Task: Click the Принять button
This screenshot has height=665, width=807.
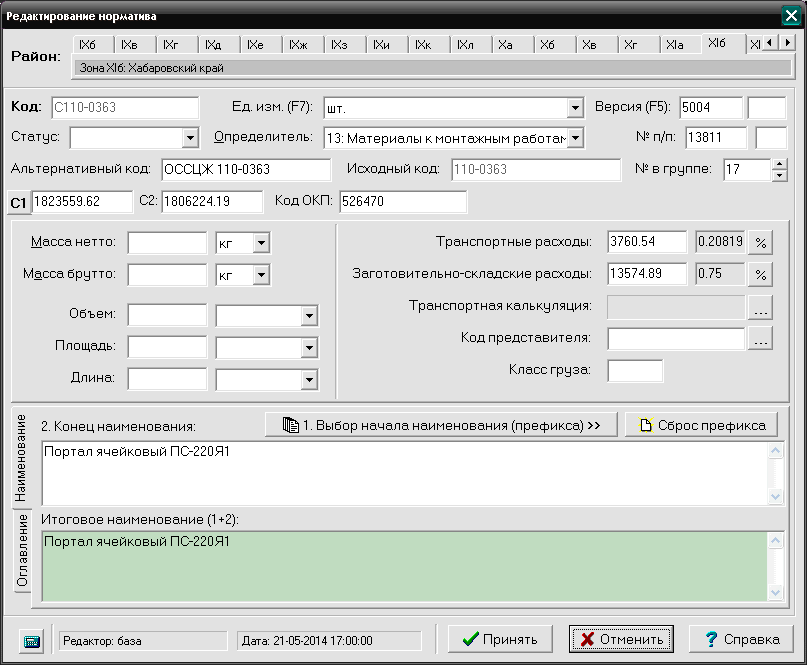Action: (500, 639)
